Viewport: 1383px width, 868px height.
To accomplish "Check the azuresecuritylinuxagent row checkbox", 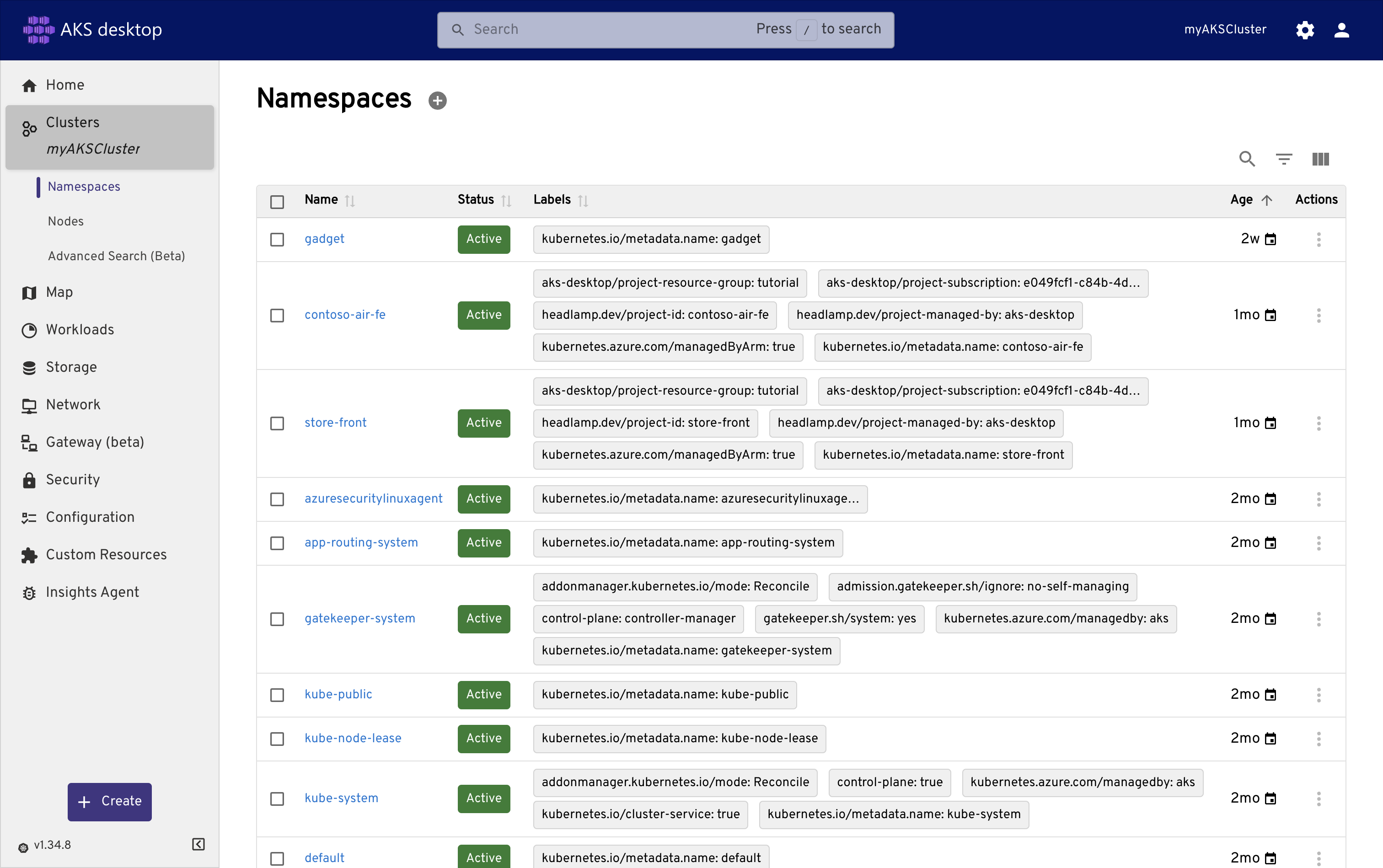I will coord(277,499).
